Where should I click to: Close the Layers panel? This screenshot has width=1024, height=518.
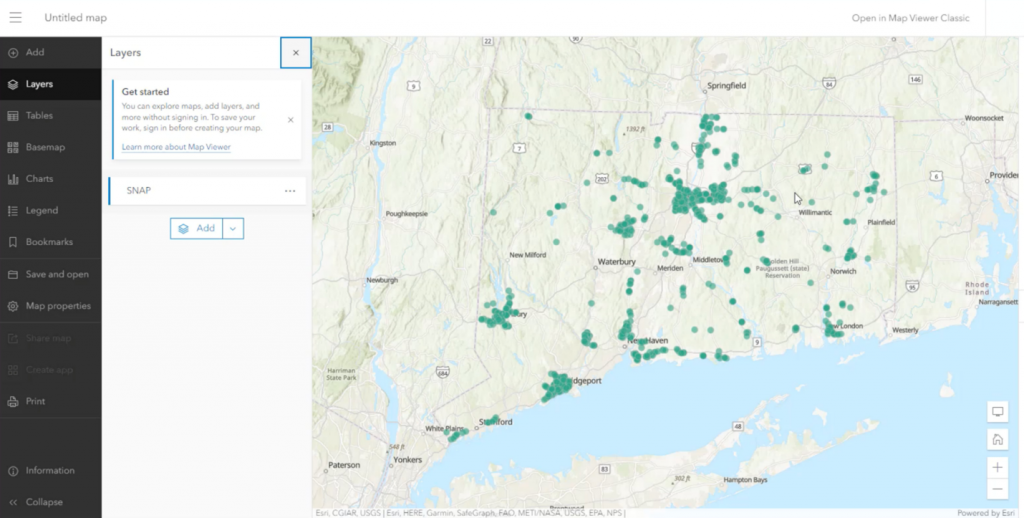coord(296,53)
